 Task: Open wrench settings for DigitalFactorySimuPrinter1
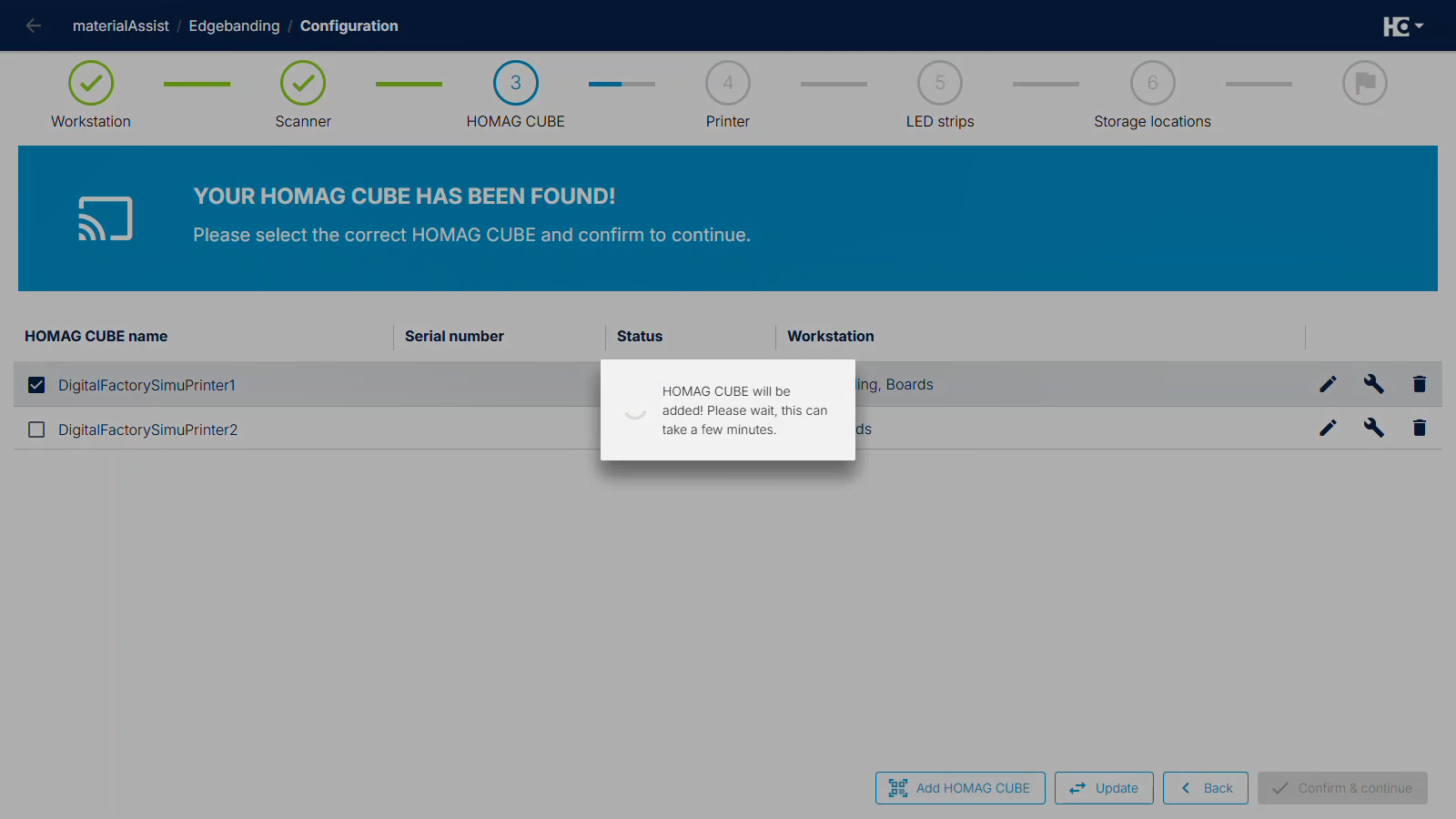[x=1374, y=384]
